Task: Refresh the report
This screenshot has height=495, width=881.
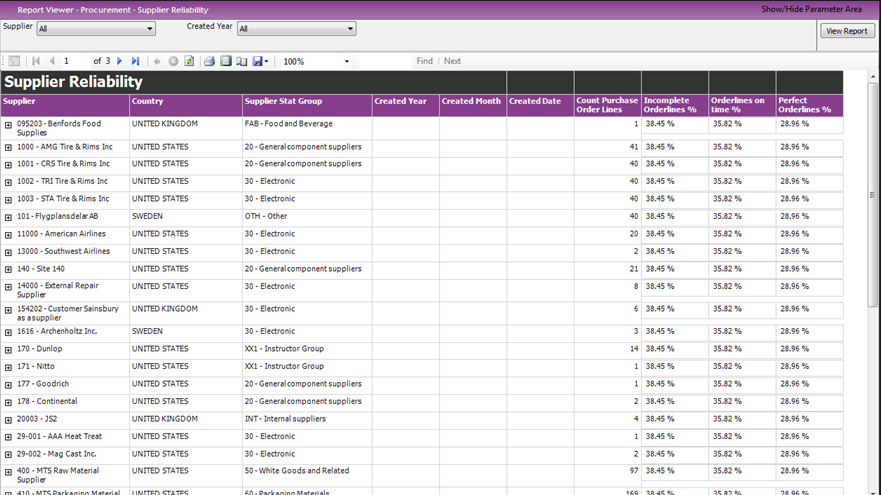Action: click(189, 61)
